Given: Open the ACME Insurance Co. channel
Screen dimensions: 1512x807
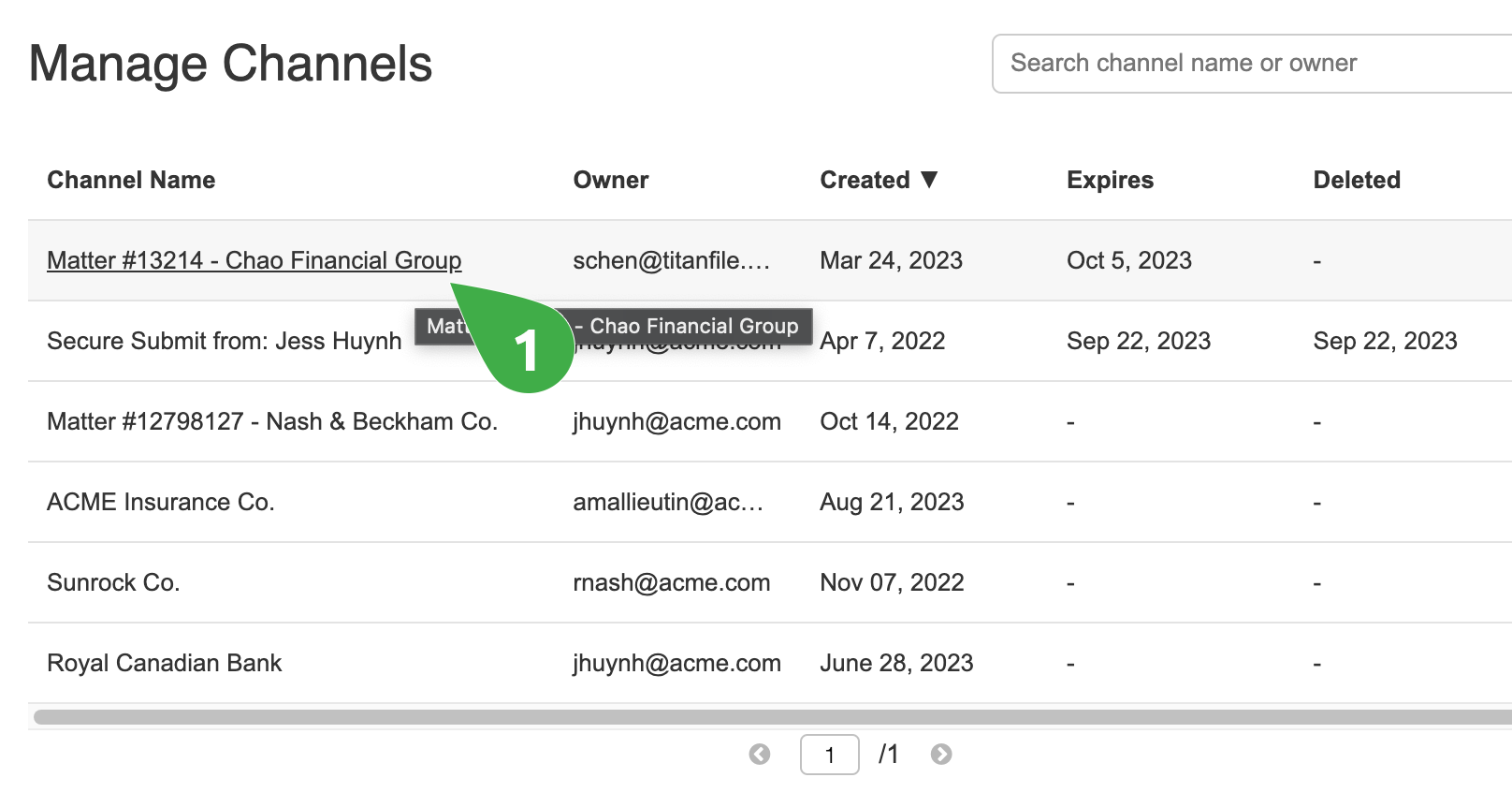Looking at the screenshot, I should (x=161, y=502).
